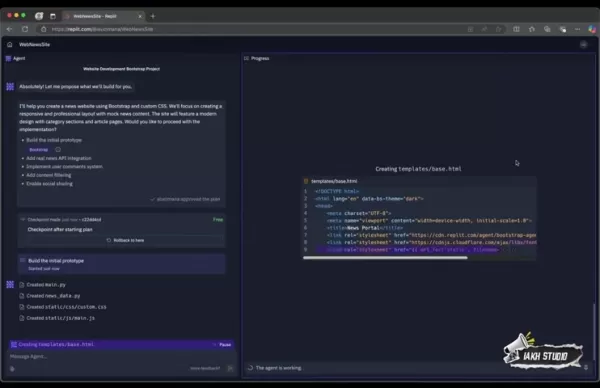Click the WebNewsSite project name
The image size is (600, 388).
click(34, 44)
